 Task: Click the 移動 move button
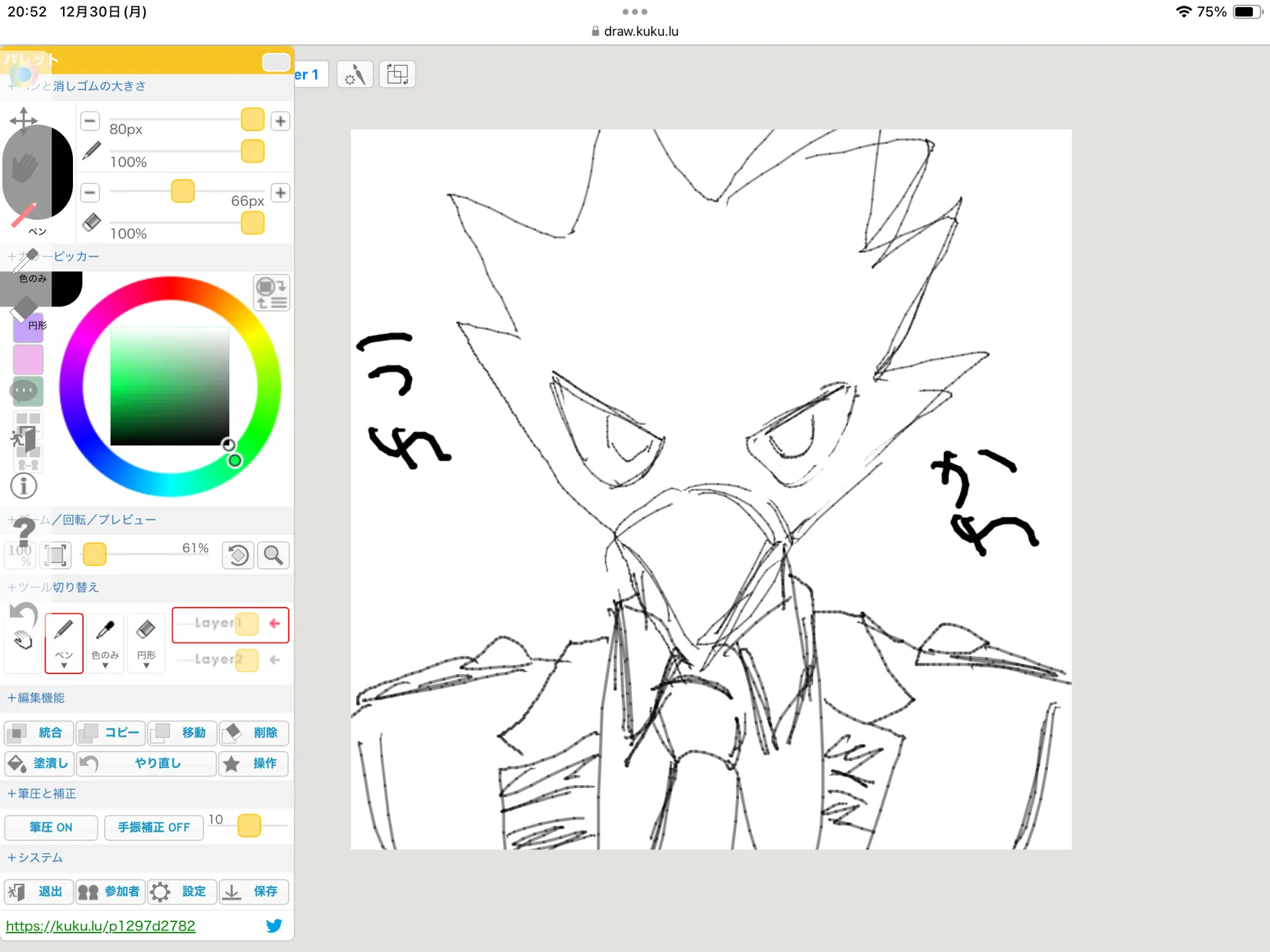point(182,733)
